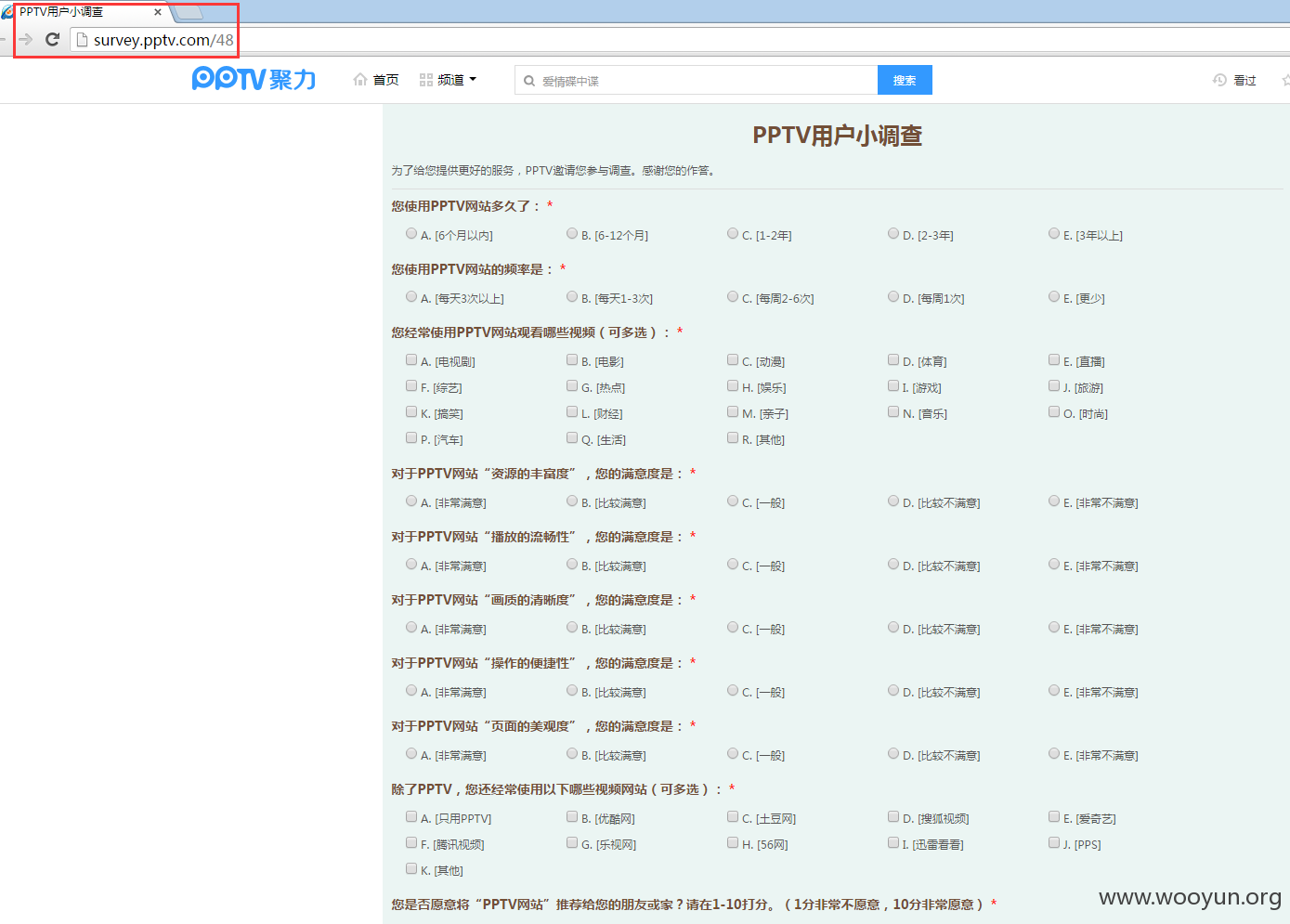Check the A. [只用PPTV] option
Image resolution: width=1290 pixels, height=924 pixels.
click(411, 817)
